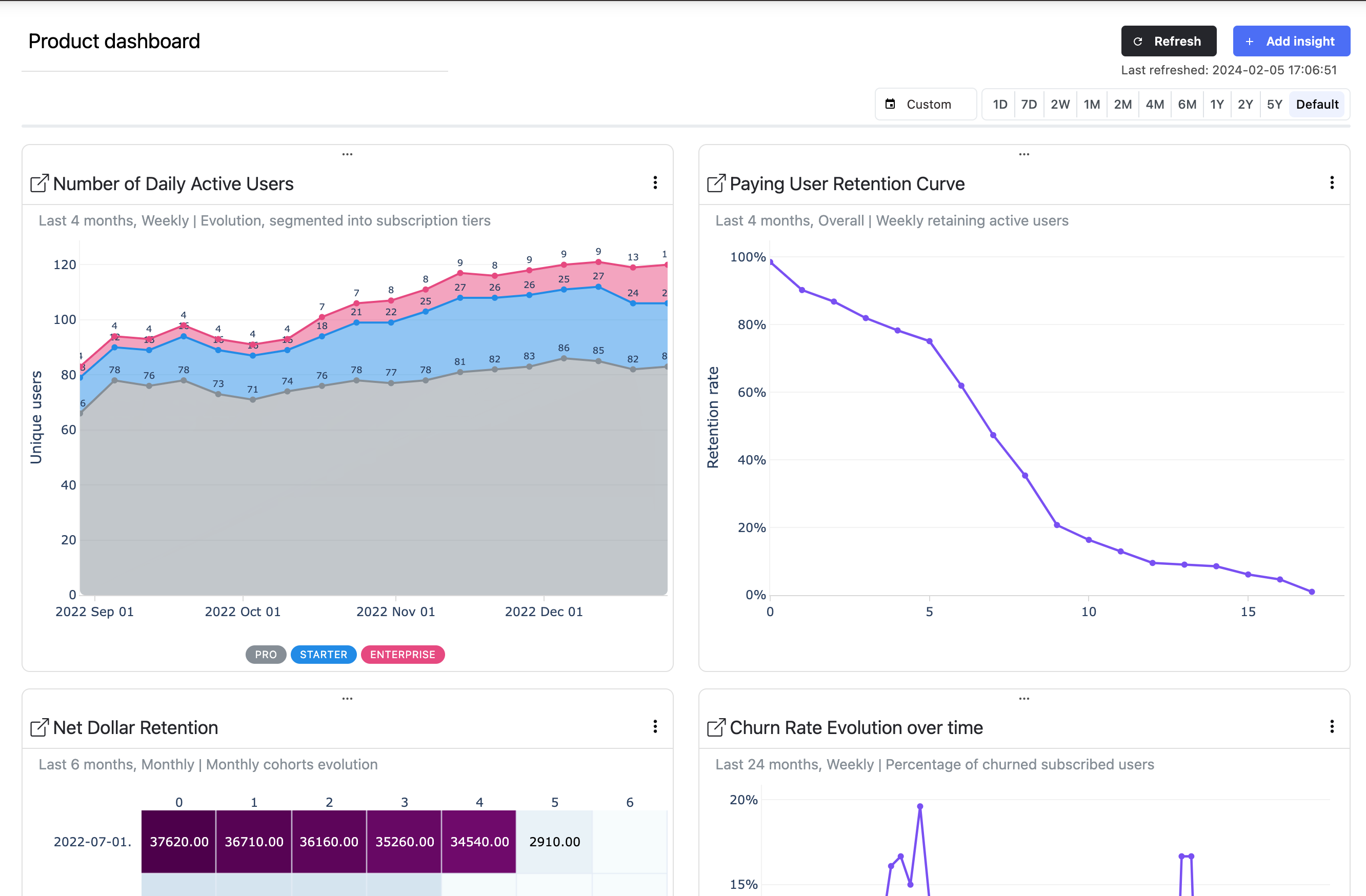Open the kebab menu on Churn Rate card
This screenshot has height=896, width=1366.
[x=1332, y=726]
